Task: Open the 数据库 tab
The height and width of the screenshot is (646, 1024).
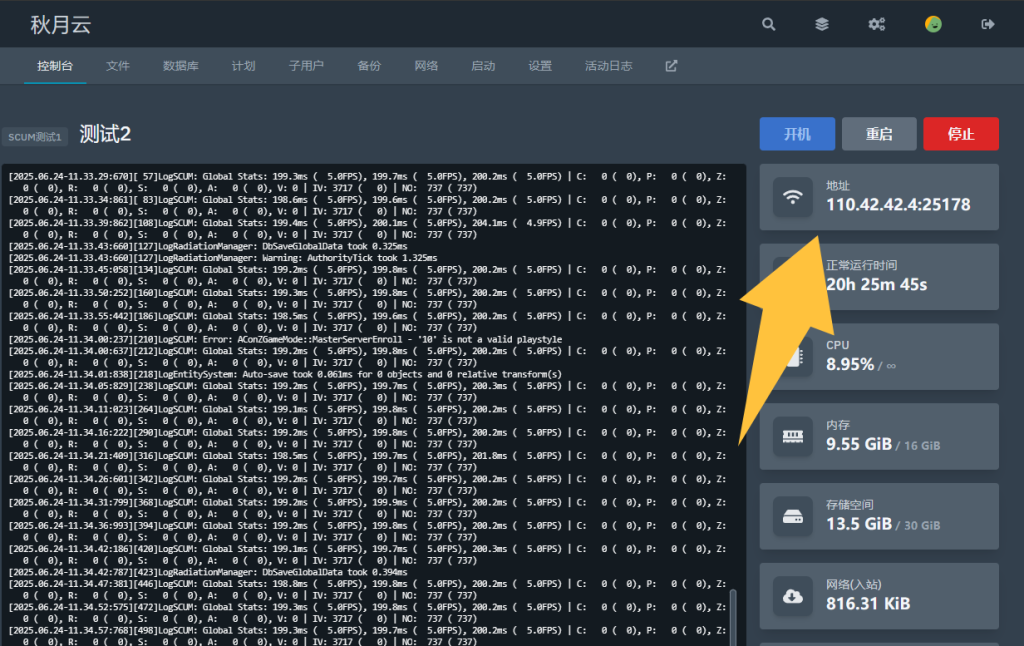Action: [x=181, y=66]
